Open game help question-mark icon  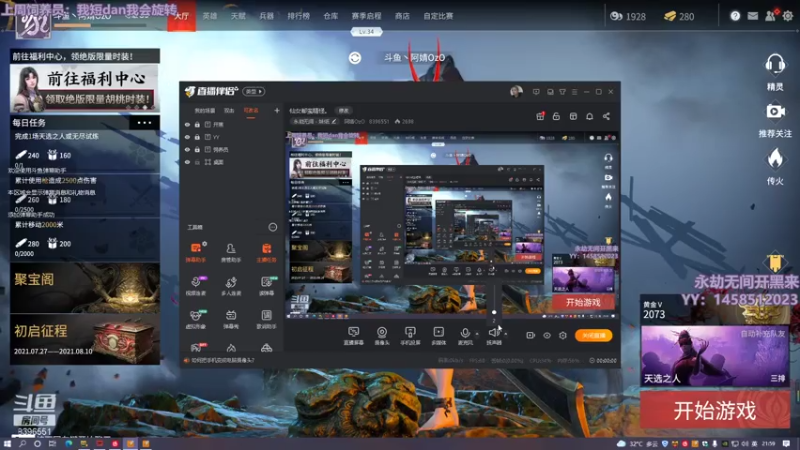[x=735, y=16]
